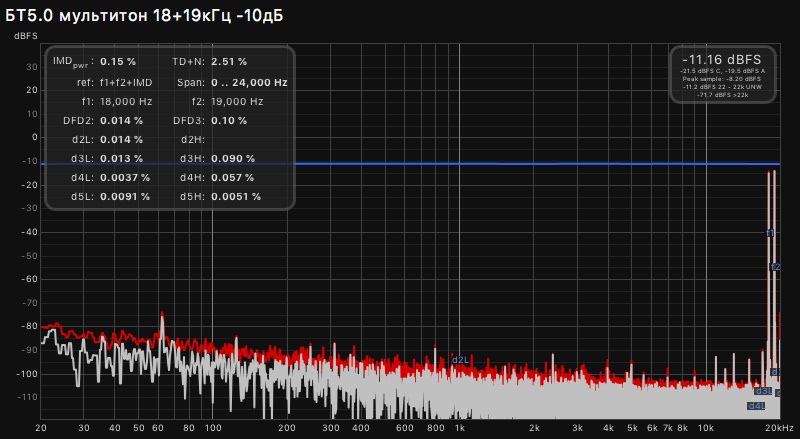Click the Span value 0 .. 24,000 Hz

249,83
